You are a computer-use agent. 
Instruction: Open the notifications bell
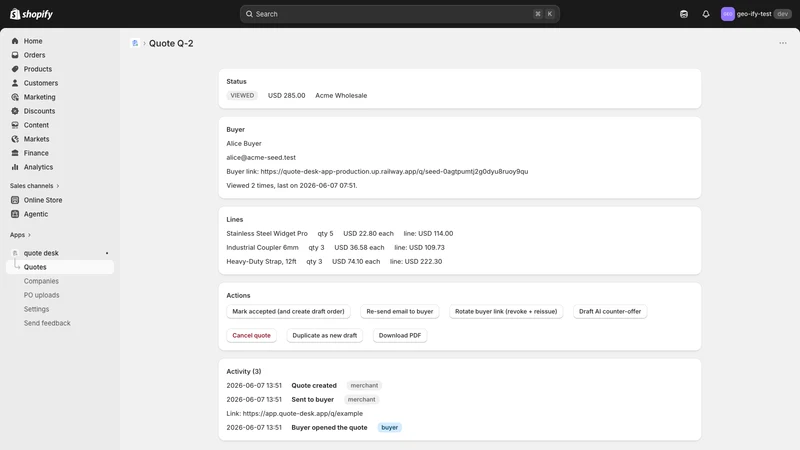point(706,14)
